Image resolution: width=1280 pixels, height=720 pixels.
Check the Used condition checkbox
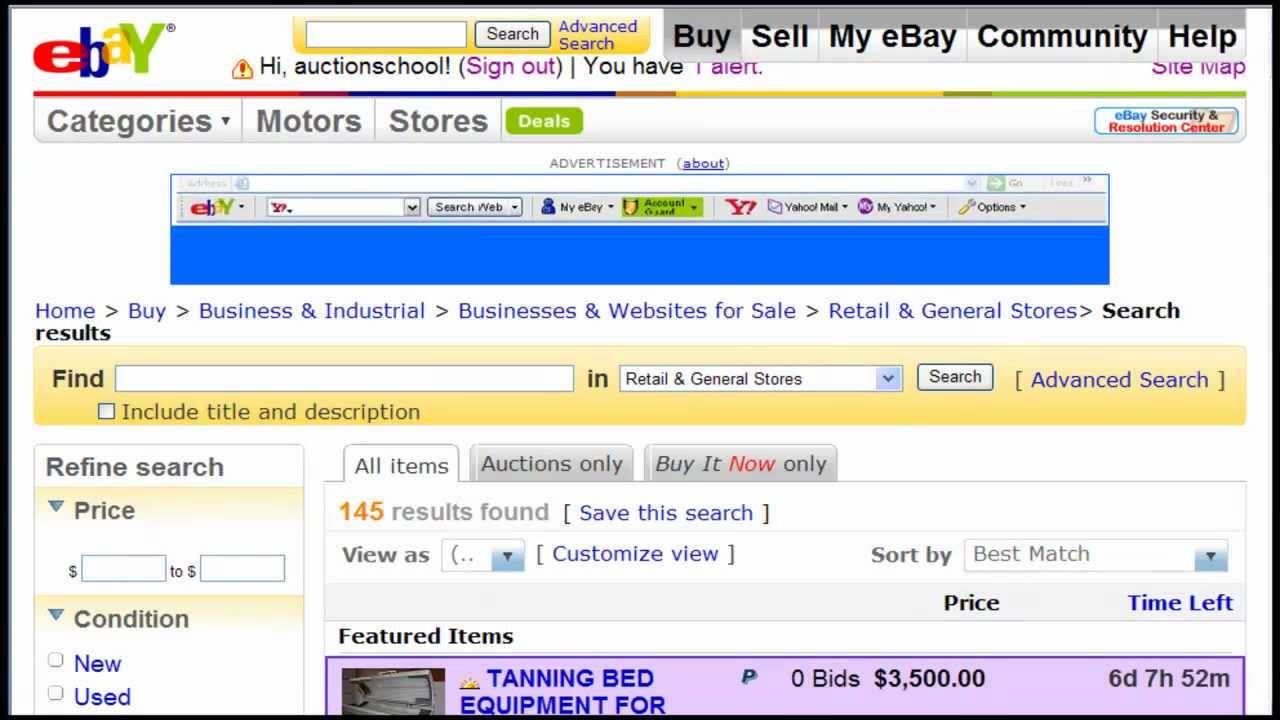click(56, 693)
